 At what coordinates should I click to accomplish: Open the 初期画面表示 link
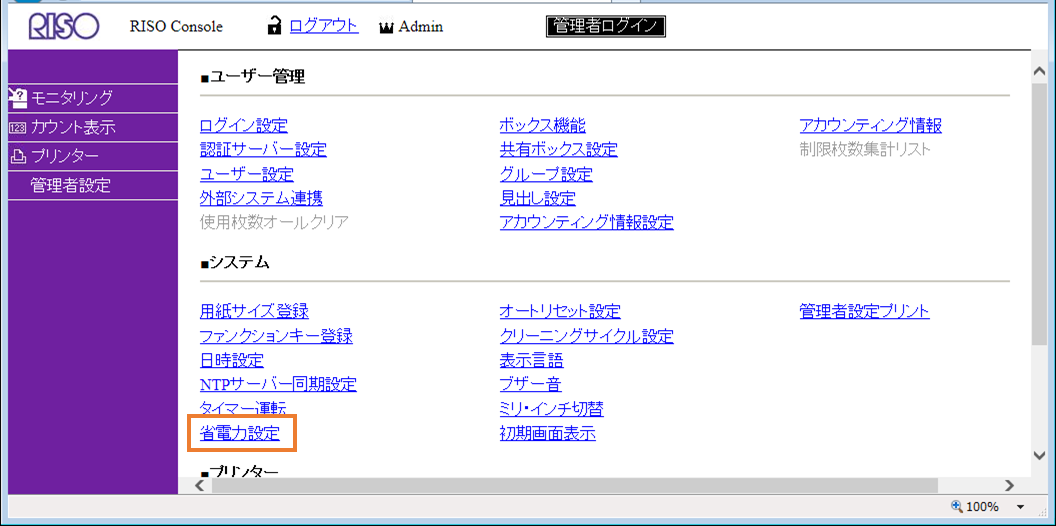(548, 433)
